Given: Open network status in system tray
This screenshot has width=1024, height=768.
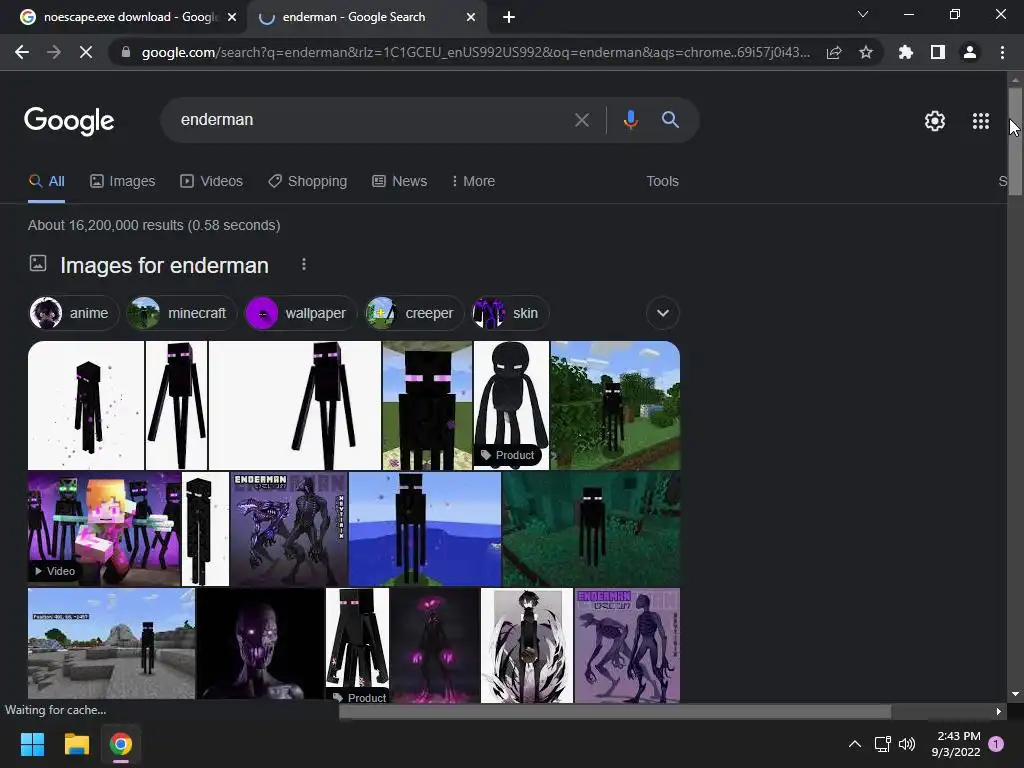Looking at the screenshot, I should point(882,744).
